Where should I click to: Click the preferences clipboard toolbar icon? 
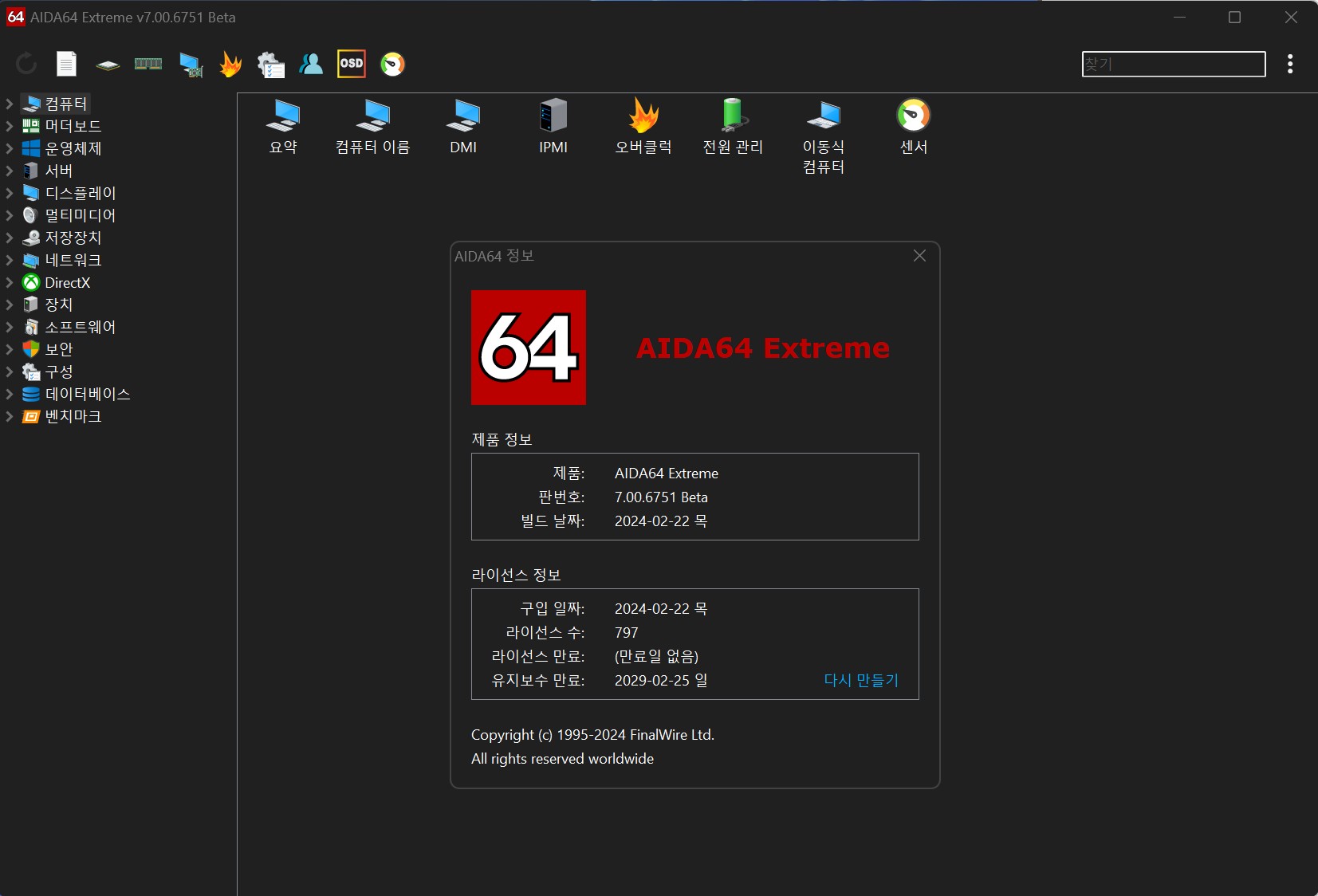pyautogui.click(x=271, y=65)
